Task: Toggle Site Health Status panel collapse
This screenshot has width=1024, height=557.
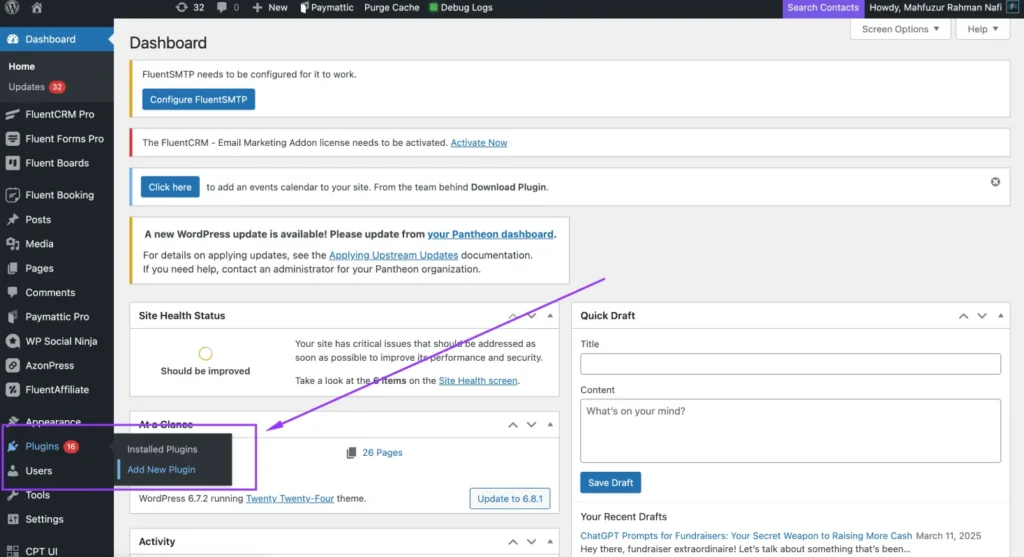Action: pos(550,315)
